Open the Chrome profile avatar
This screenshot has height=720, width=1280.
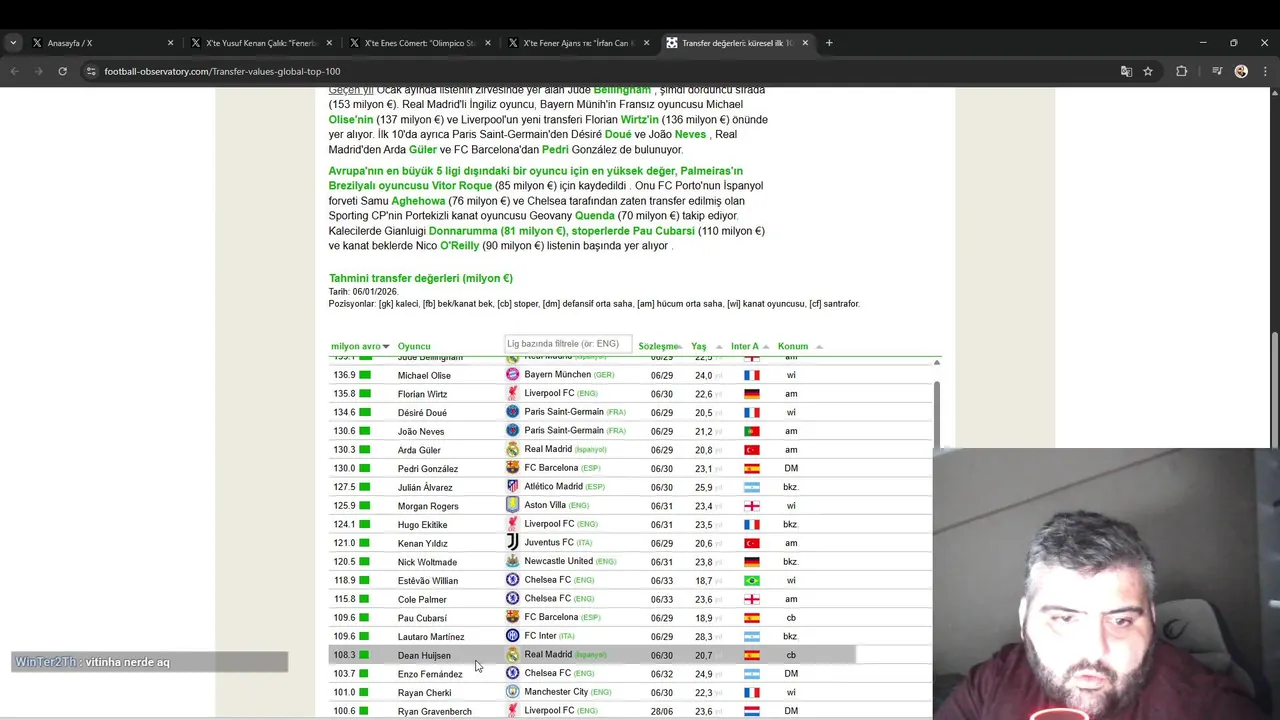point(1241,71)
